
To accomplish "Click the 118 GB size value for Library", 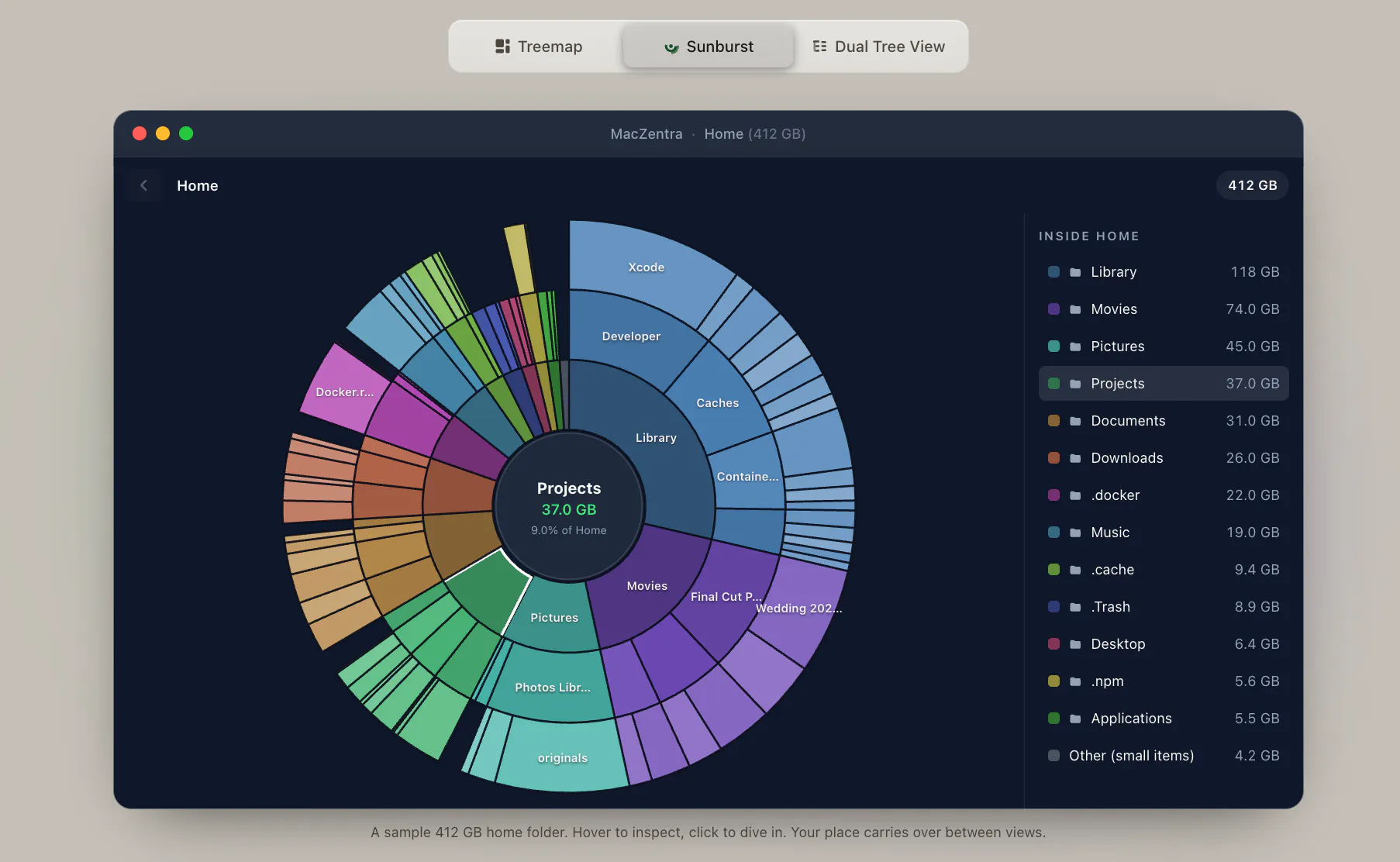I will pyautogui.click(x=1254, y=272).
